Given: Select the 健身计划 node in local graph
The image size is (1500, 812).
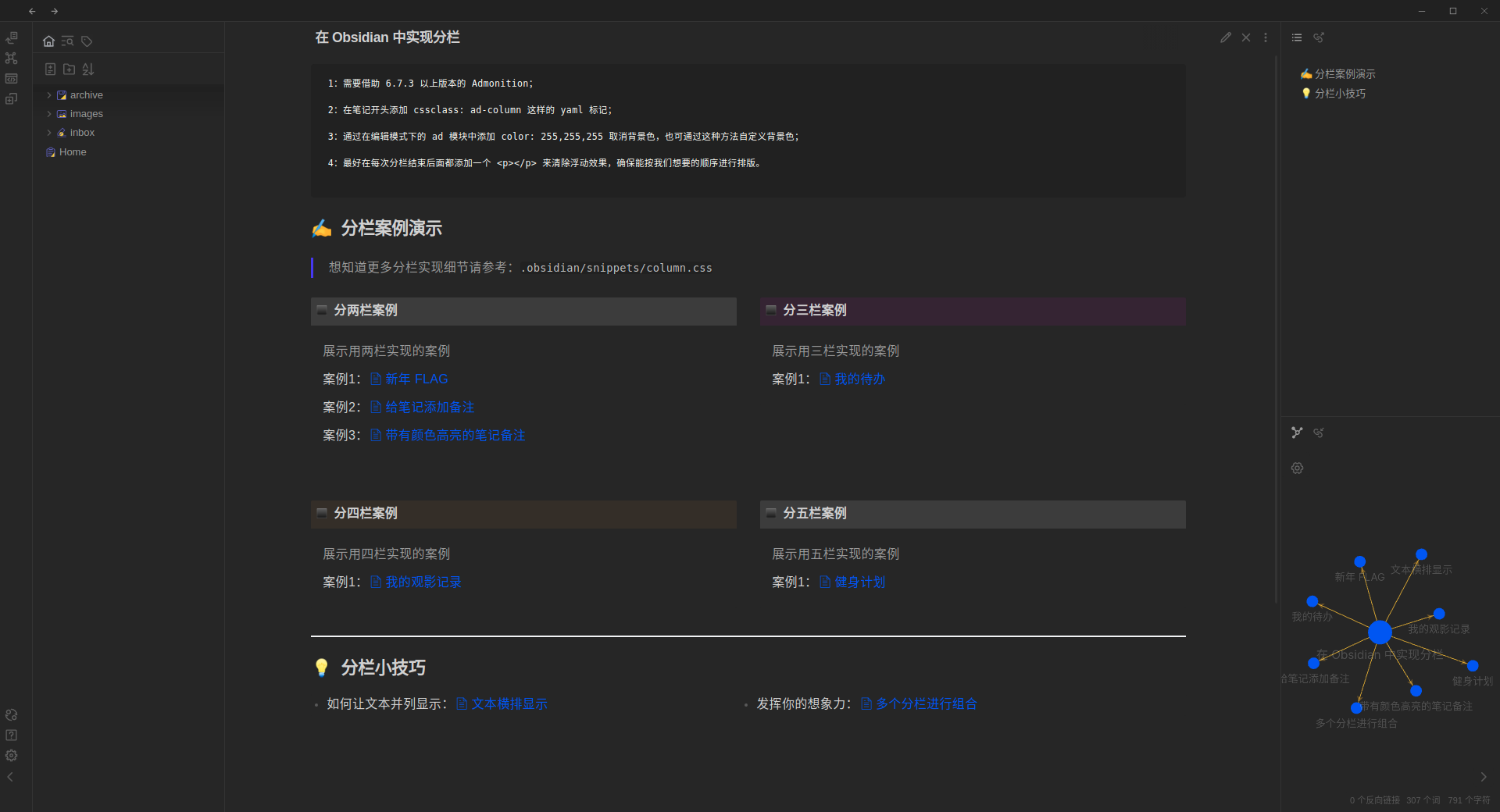Looking at the screenshot, I should [x=1473, y=666].
